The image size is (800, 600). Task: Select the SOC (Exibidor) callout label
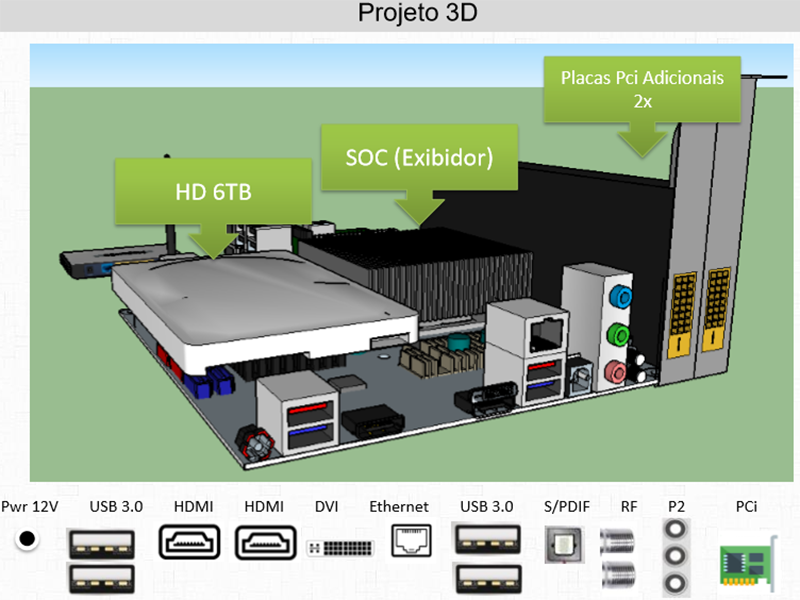419,158
